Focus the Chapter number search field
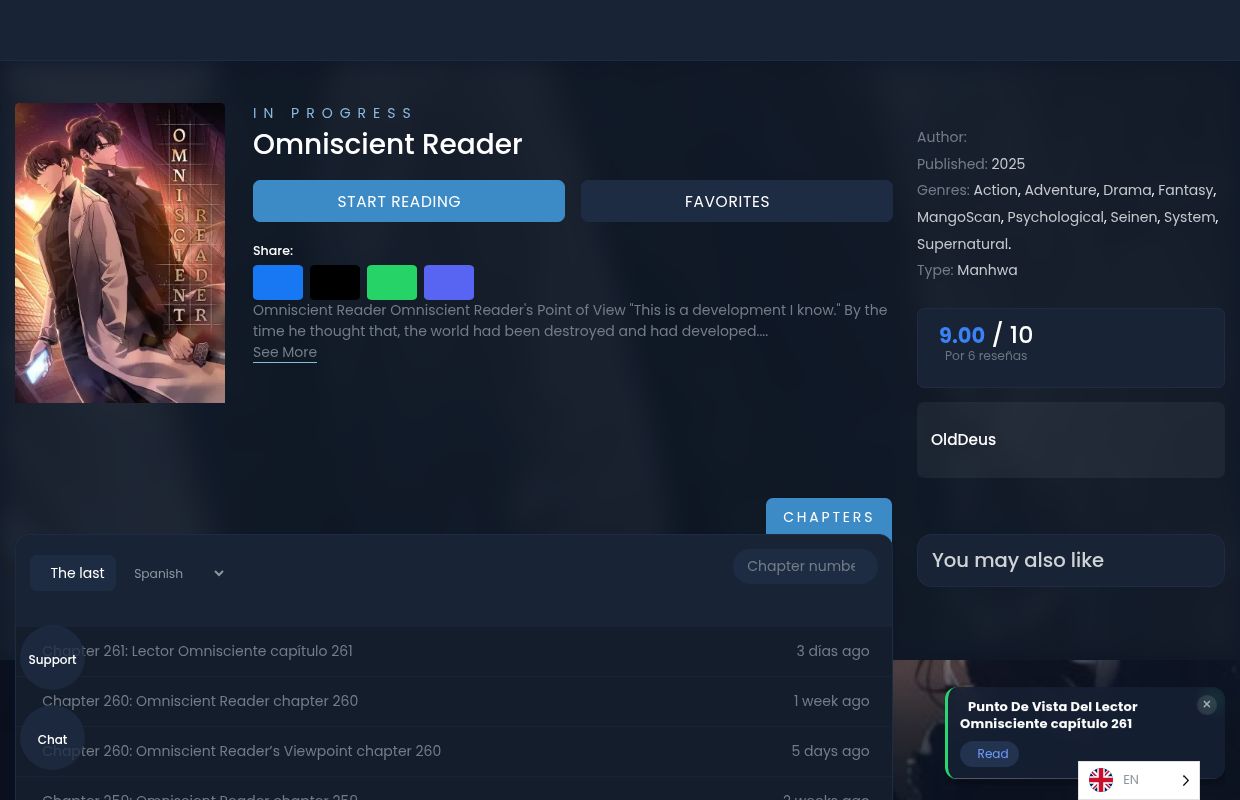The width and height of the screenshot is (1240, 800). pyautogui.click(x=805, y=566)
